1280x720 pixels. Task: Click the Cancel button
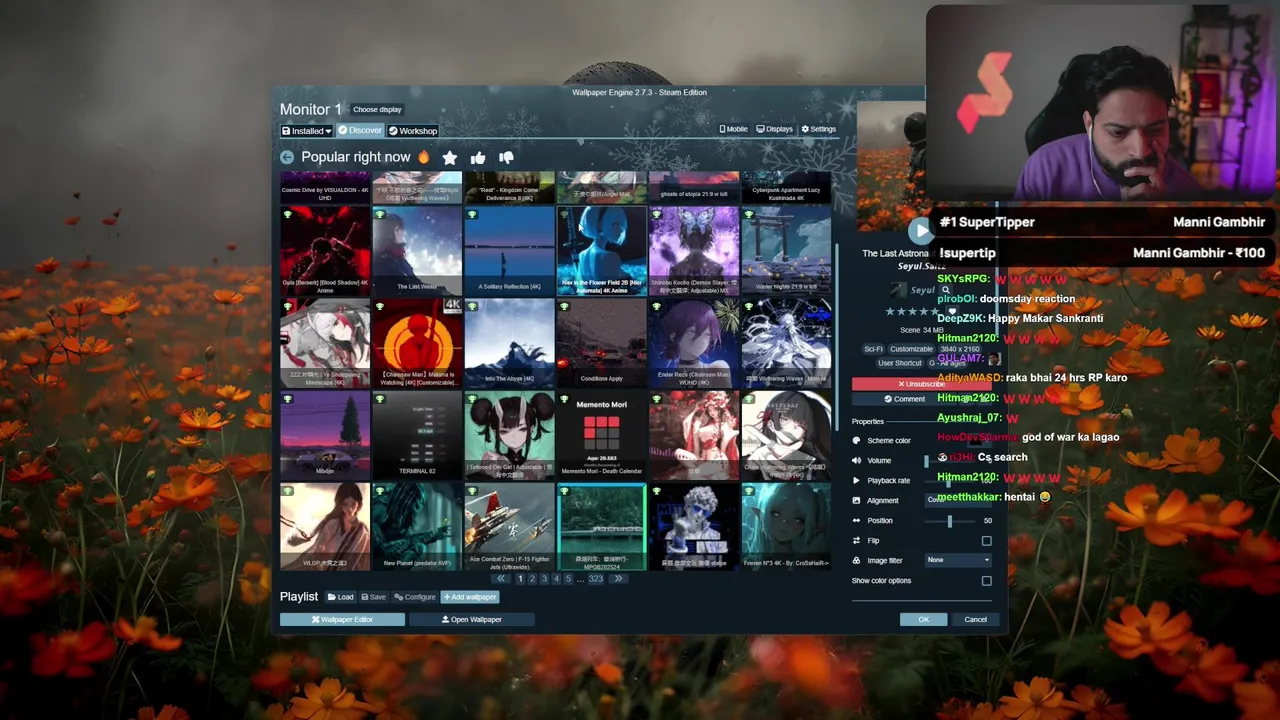click(x=975, y=620)
